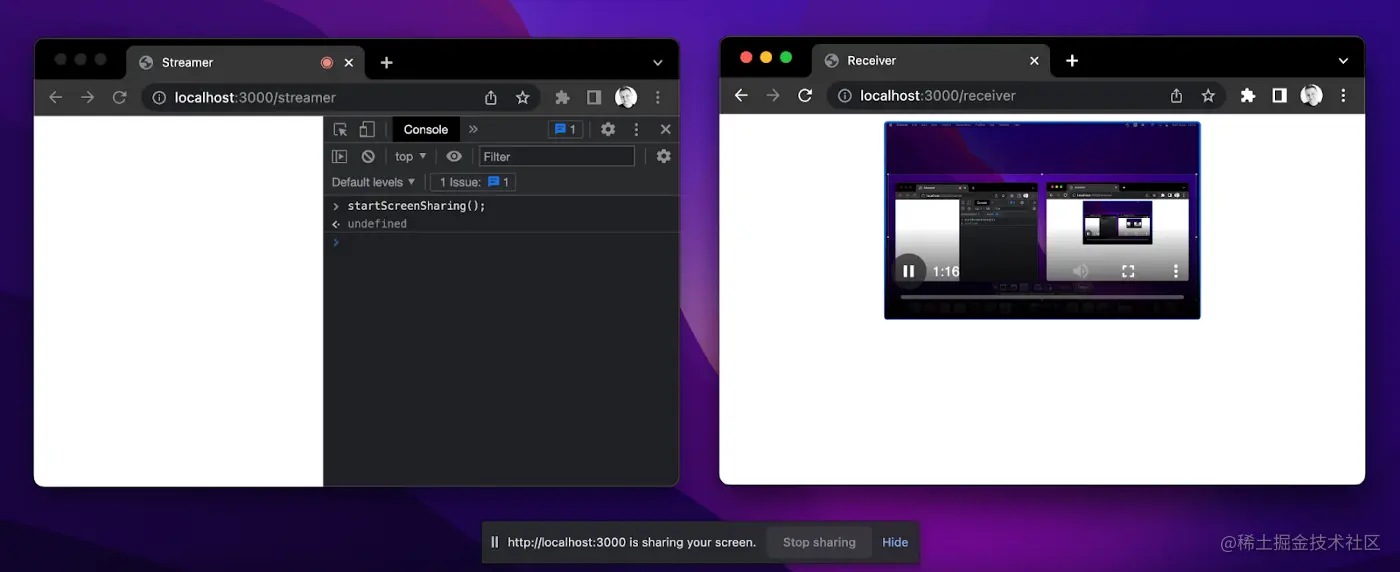Hide the screen sharing notification bar

click(895, 542)
